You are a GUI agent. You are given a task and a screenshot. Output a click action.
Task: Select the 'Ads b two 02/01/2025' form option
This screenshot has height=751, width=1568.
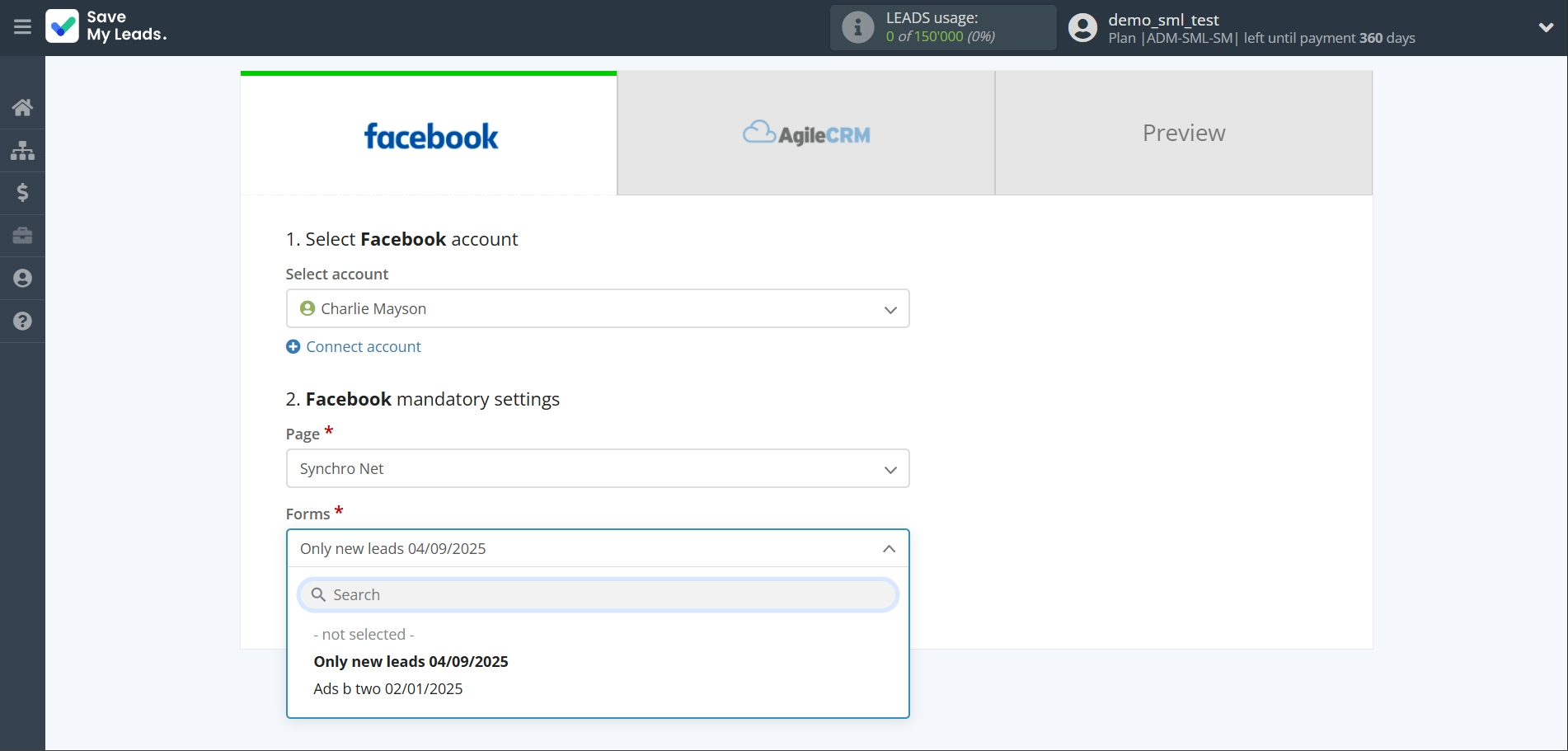387,689
